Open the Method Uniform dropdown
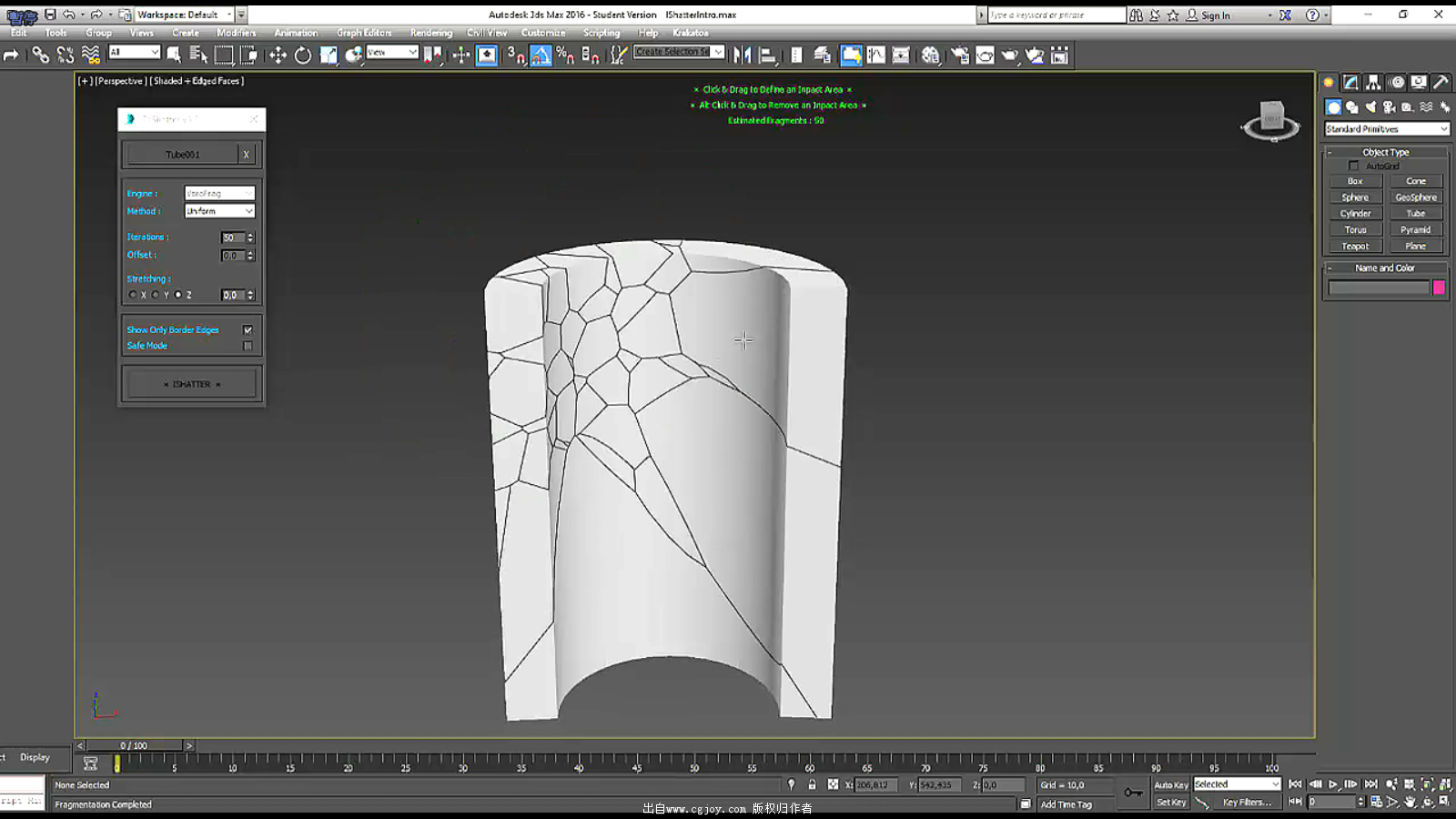This screenshot has width=1456, height=819. [219, 211]
